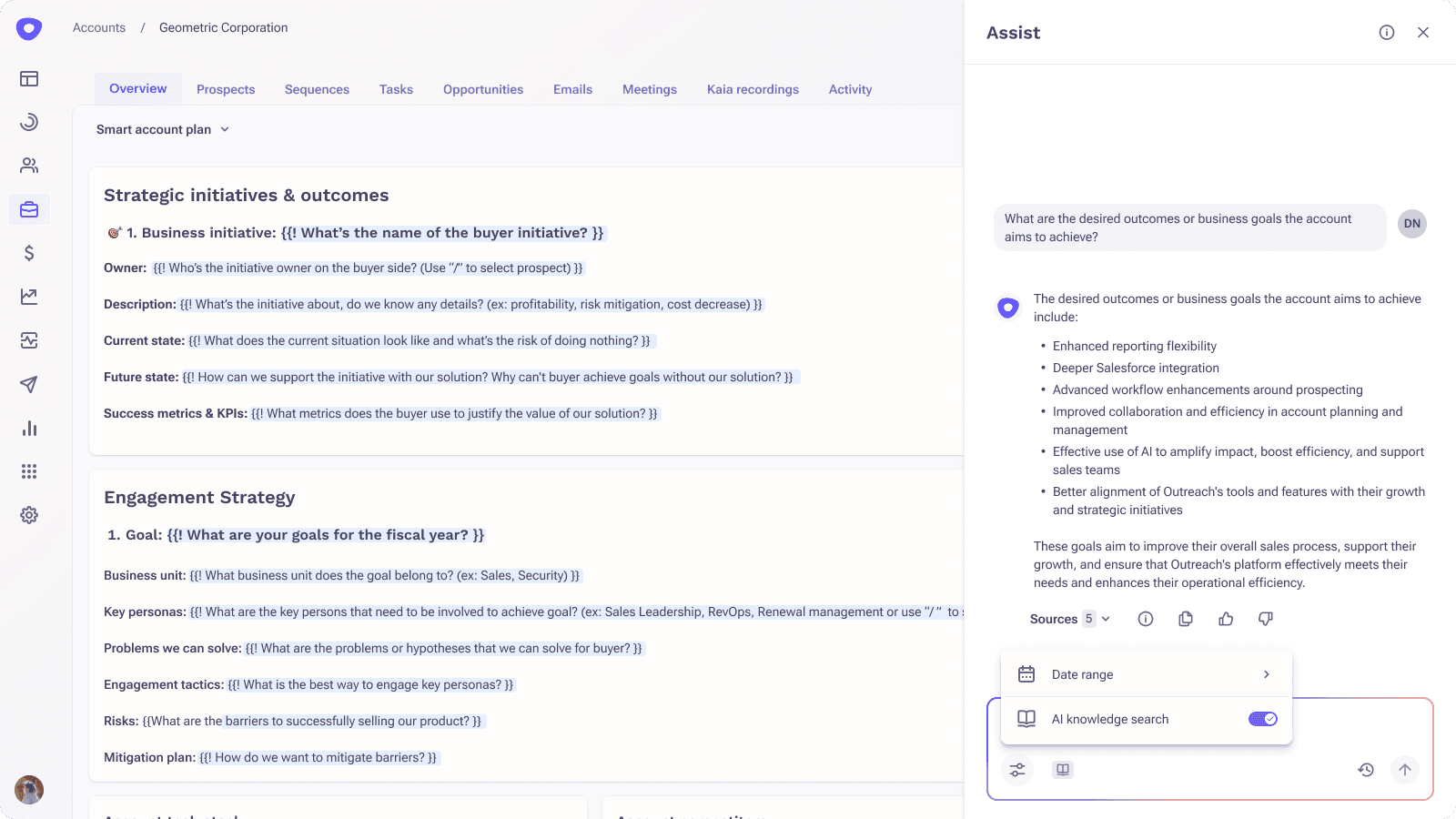Open the Kaia recordings tab
This screenshot has width=1456, height=819.
click(x=753, y=89)
